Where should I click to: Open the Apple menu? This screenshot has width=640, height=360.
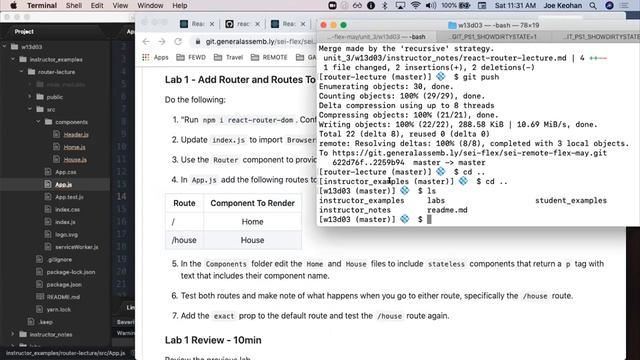13,5
